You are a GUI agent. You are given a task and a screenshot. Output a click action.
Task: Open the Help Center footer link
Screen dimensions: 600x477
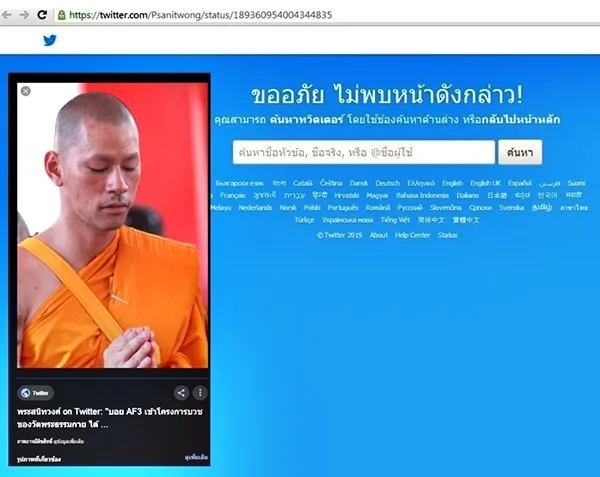412,235
